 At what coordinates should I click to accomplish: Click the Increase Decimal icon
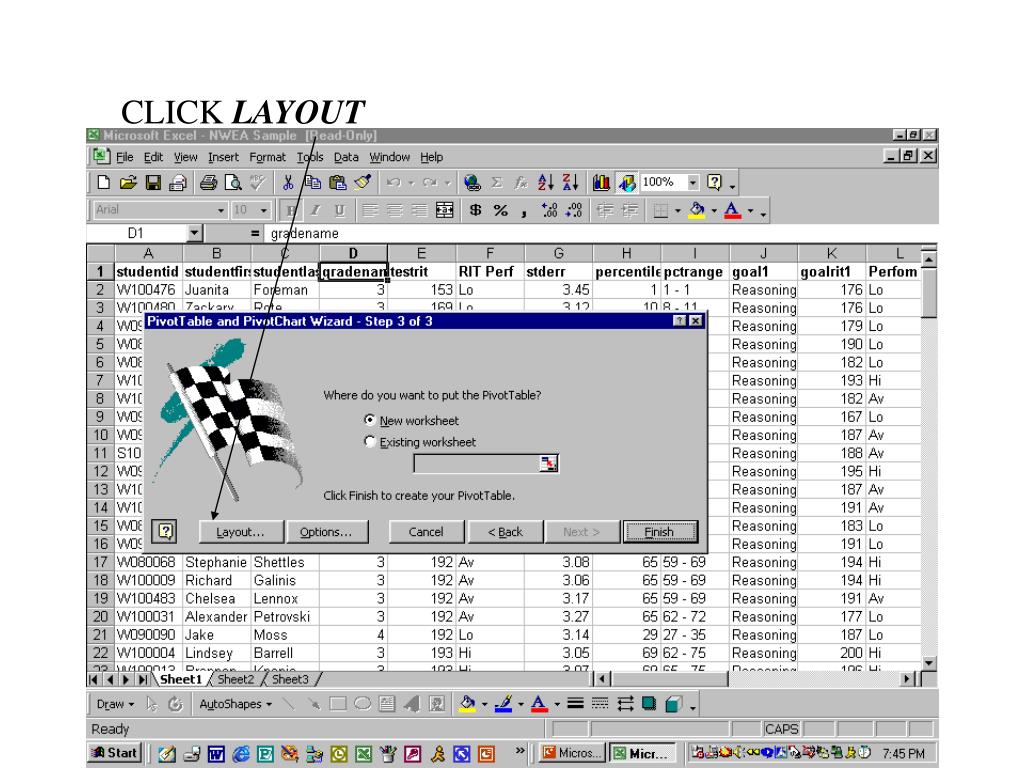tap(549, 210)
